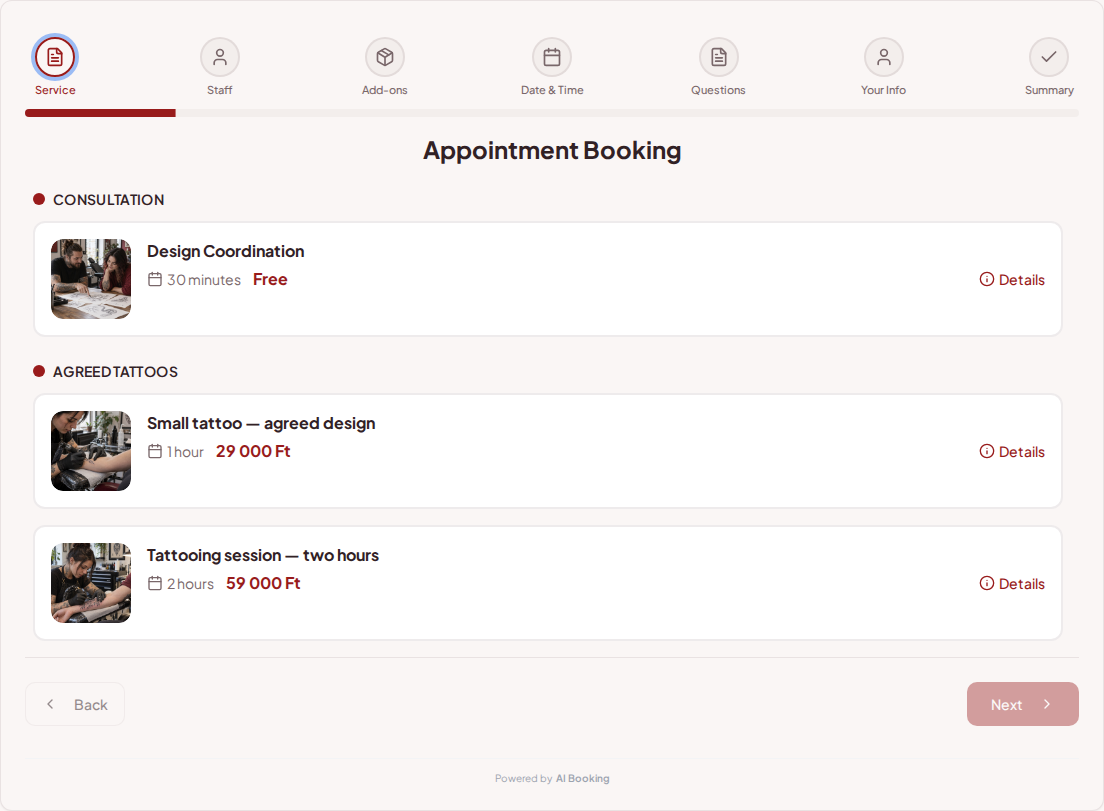This screenshot has width=1104, height=811.
Task: Click the Service step label
Action: [x=55, y=90]
